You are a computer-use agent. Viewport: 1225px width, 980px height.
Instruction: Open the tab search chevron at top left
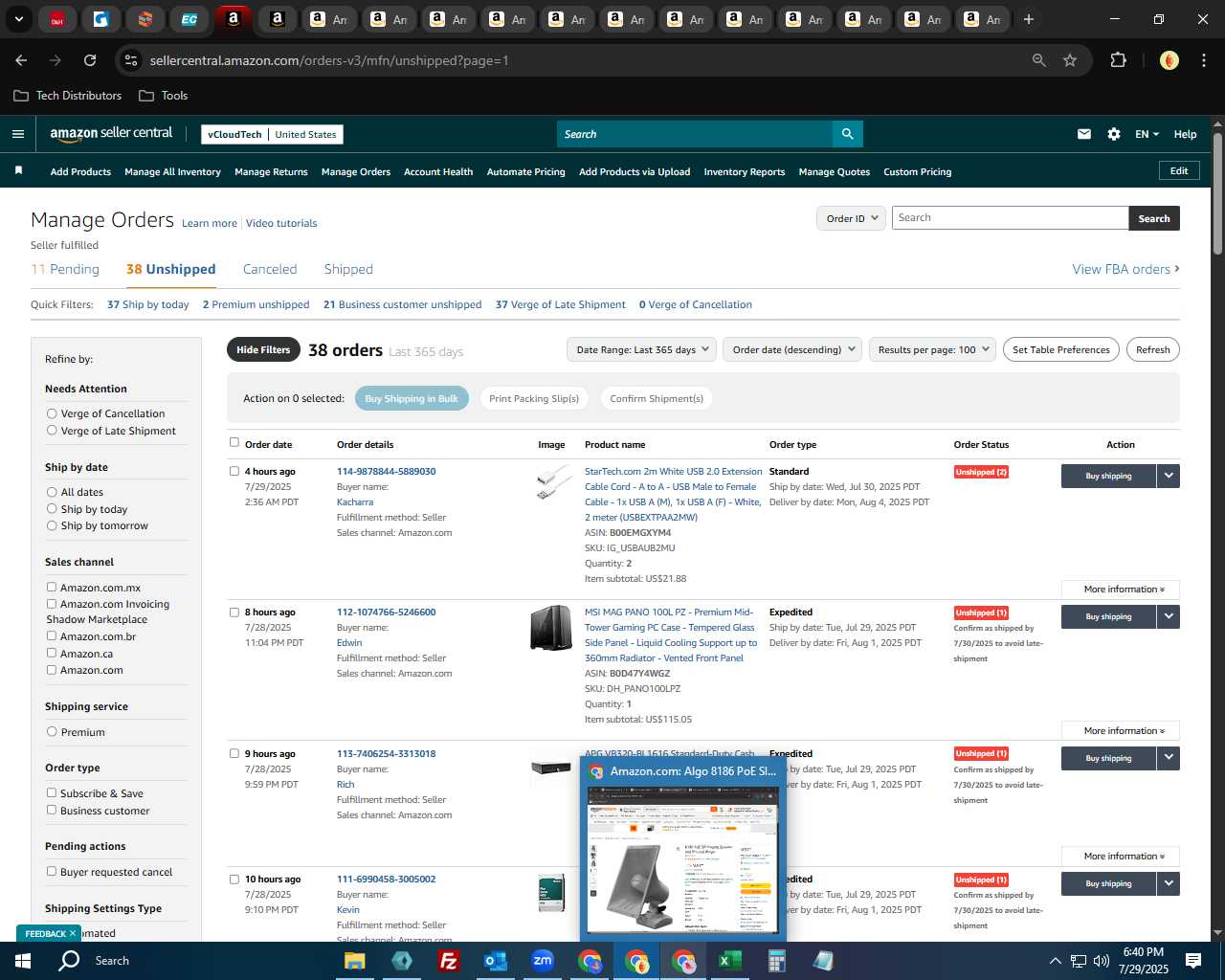pos(18,19)
